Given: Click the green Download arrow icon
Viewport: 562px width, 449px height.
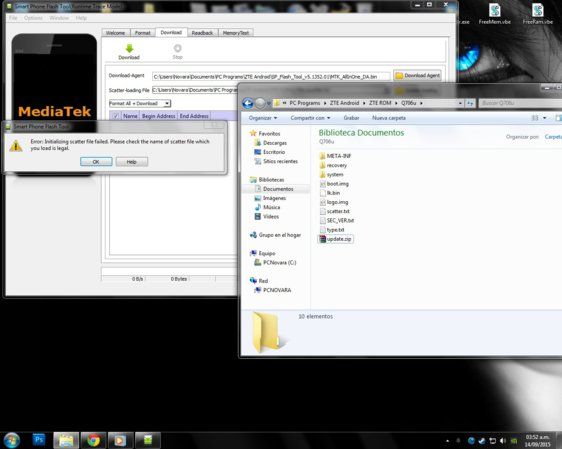Looking at the screenshot, I should tap(129, 48).
